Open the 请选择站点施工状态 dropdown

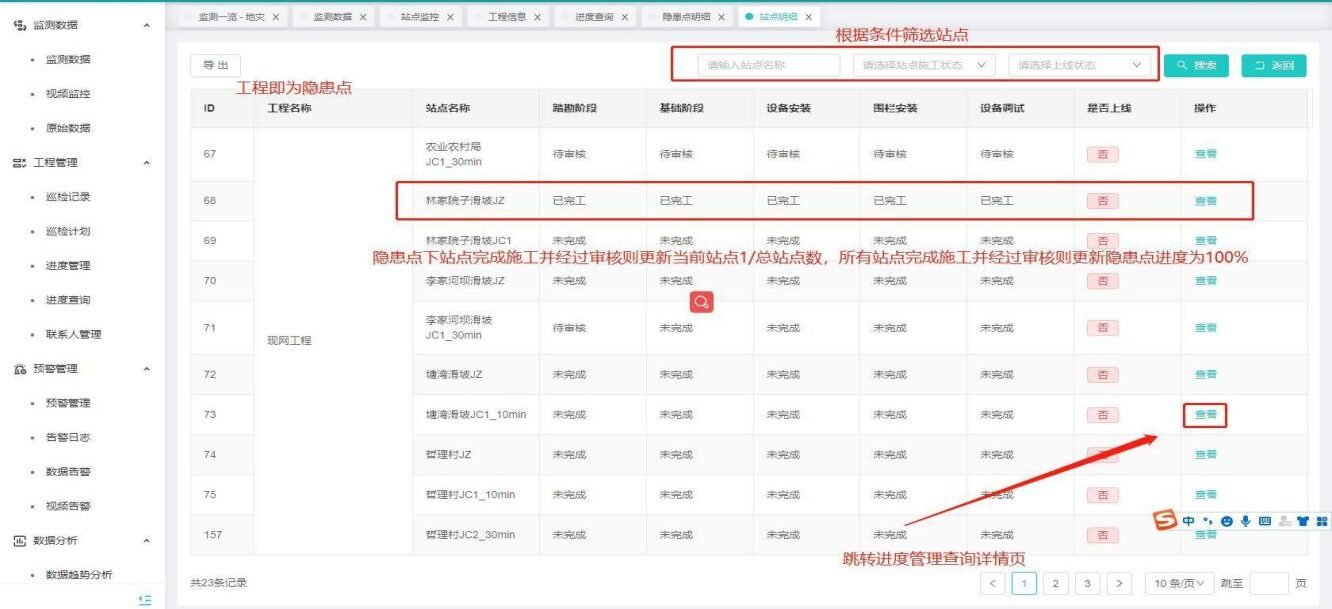[x=924, y=65]
